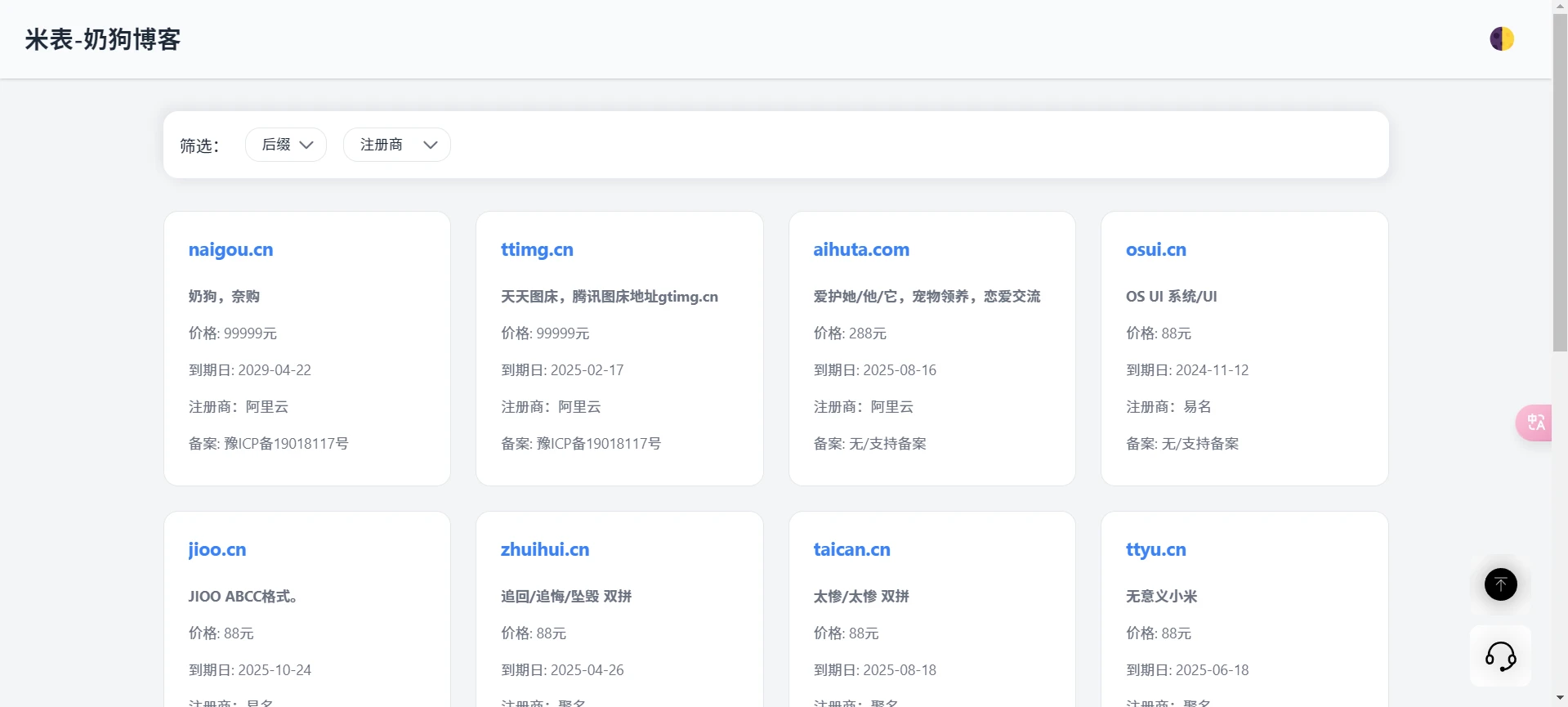Viewport: 1568px width, 707px height.
Task: Open the ttimg.cn domain link
Action: 537,250
